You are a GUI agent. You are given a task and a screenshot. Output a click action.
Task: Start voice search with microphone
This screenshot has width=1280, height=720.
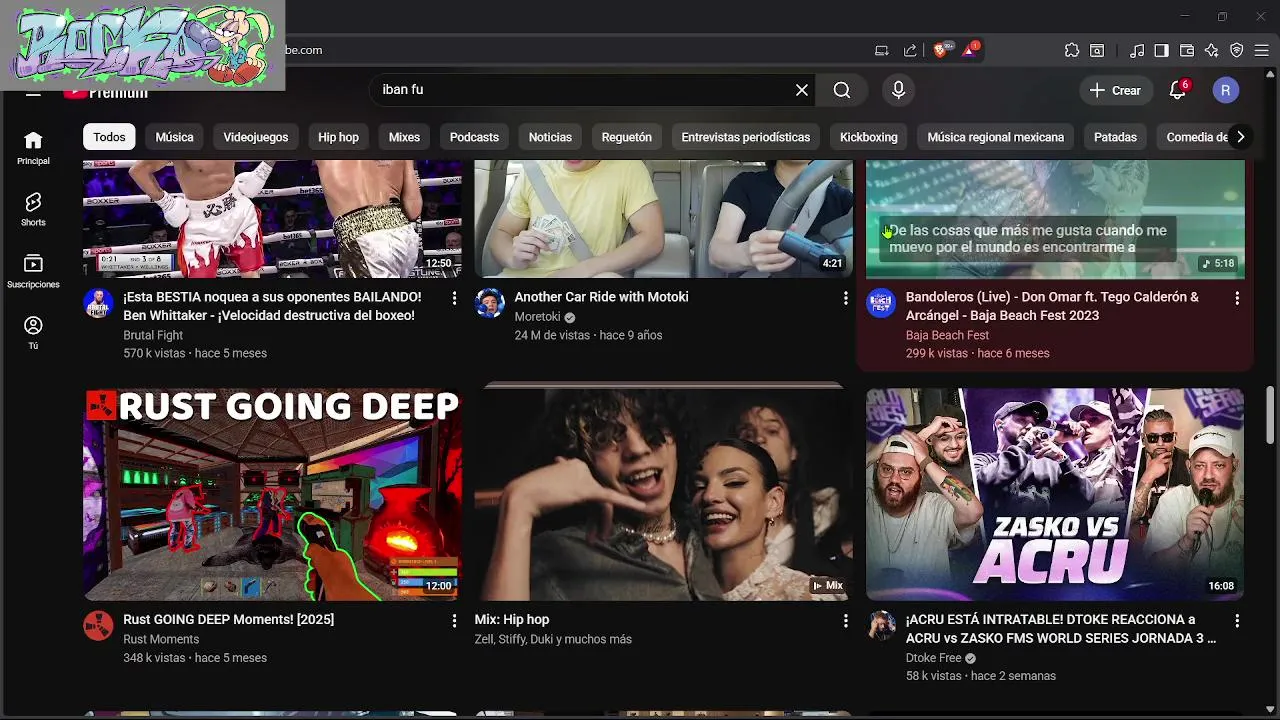coord(898,90)
